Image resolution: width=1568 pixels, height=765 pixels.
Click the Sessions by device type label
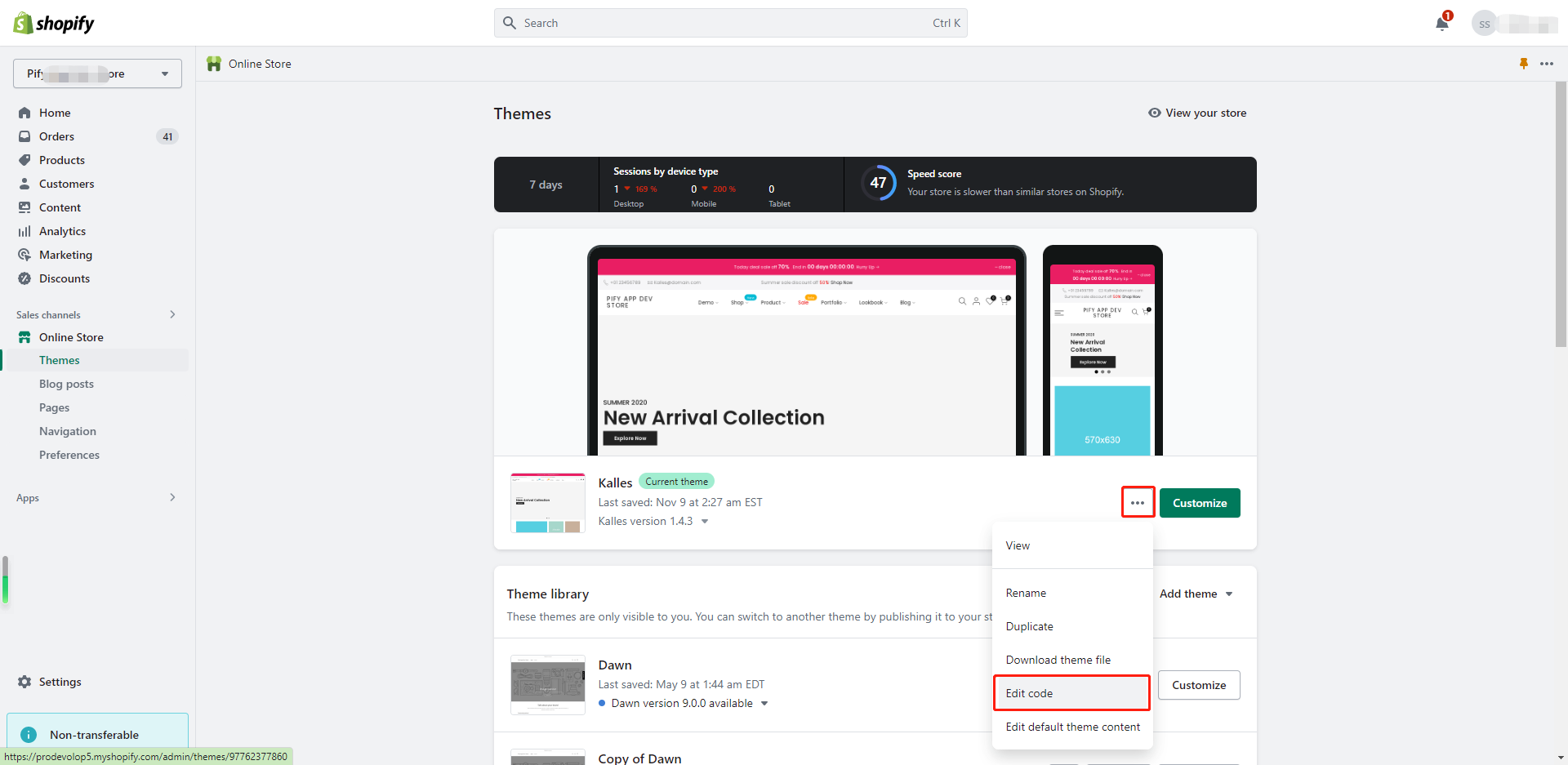(x=666, y=171)
